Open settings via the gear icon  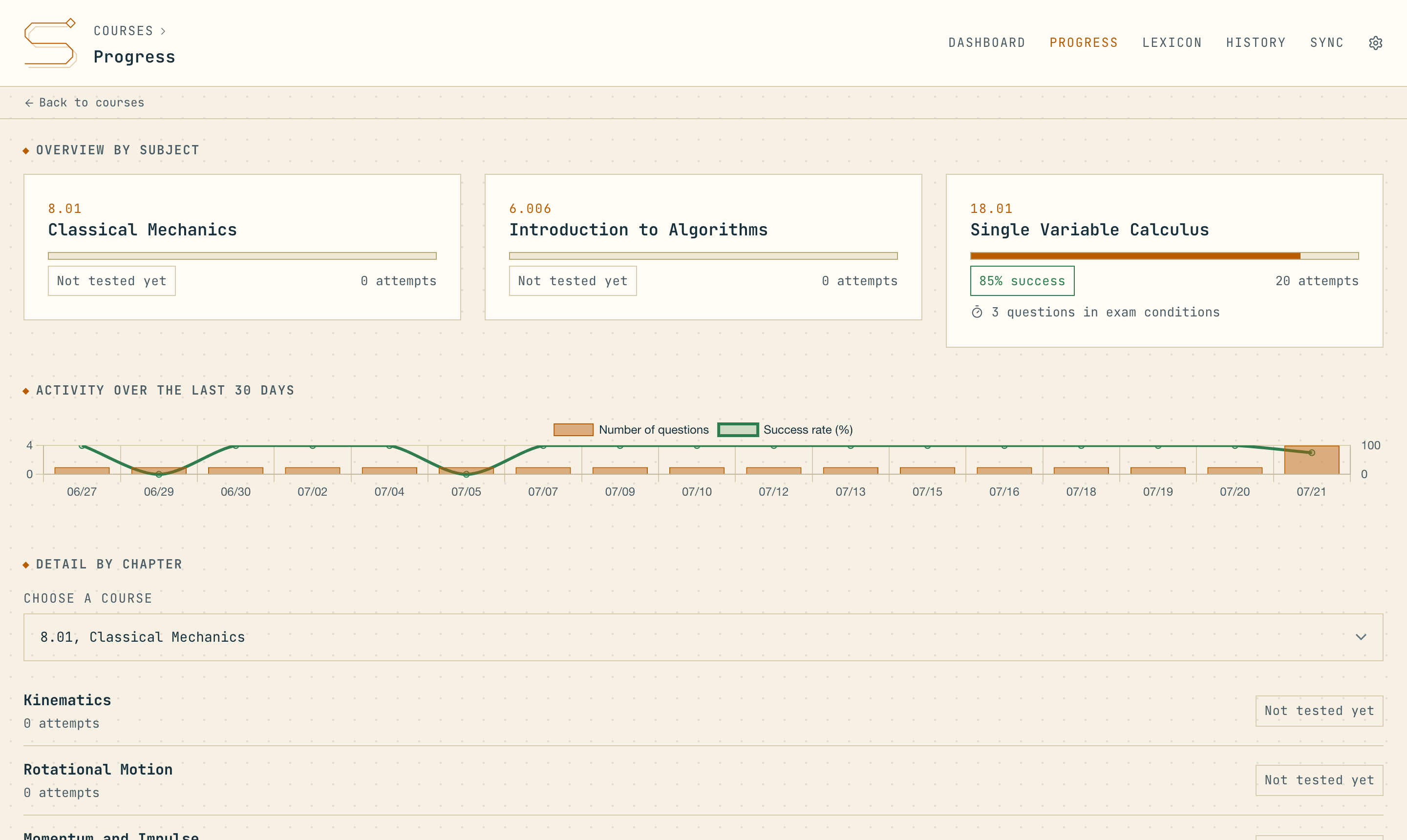[1375, 43]
